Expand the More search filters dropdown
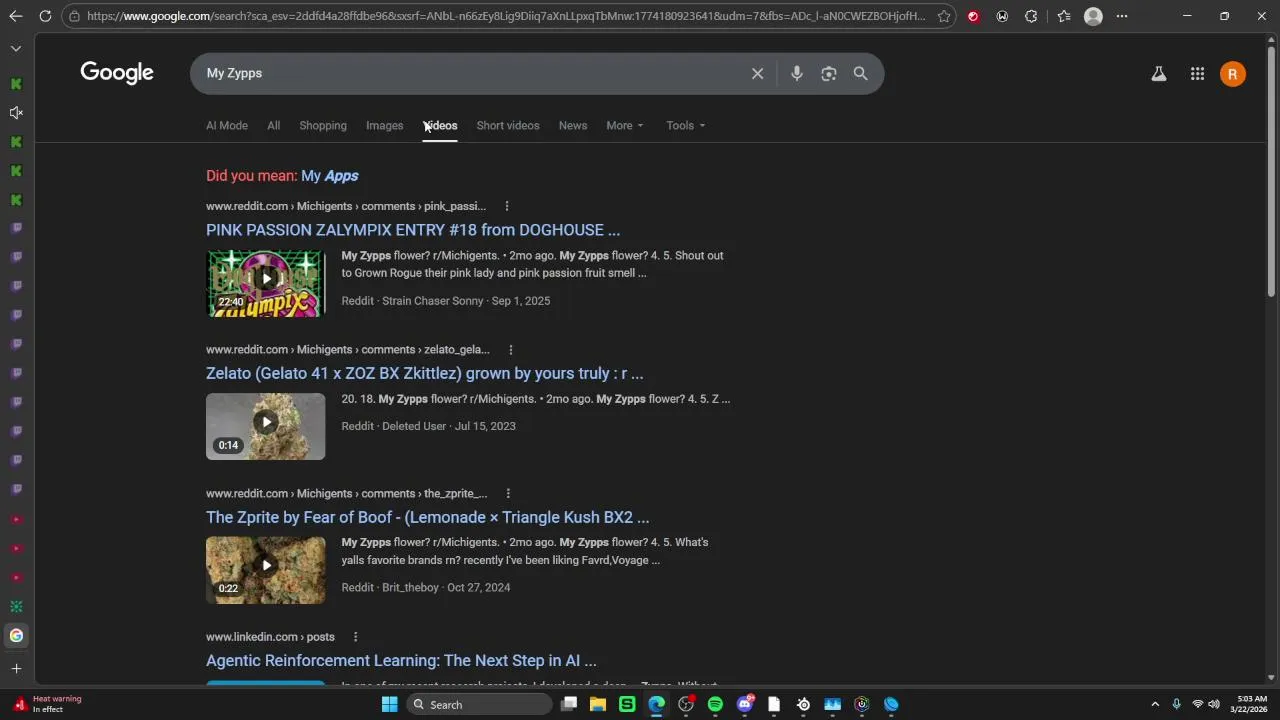The width and height of the screenshot is (1280, 720). [x=625, y=125]
